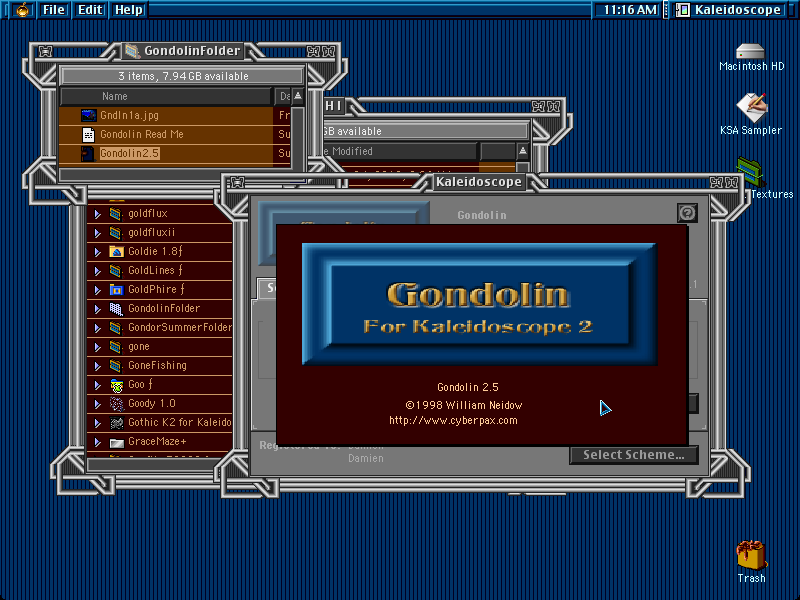
Task: Toggle sort order in the GondolinFolder window
Action: (x=298, y=96)
